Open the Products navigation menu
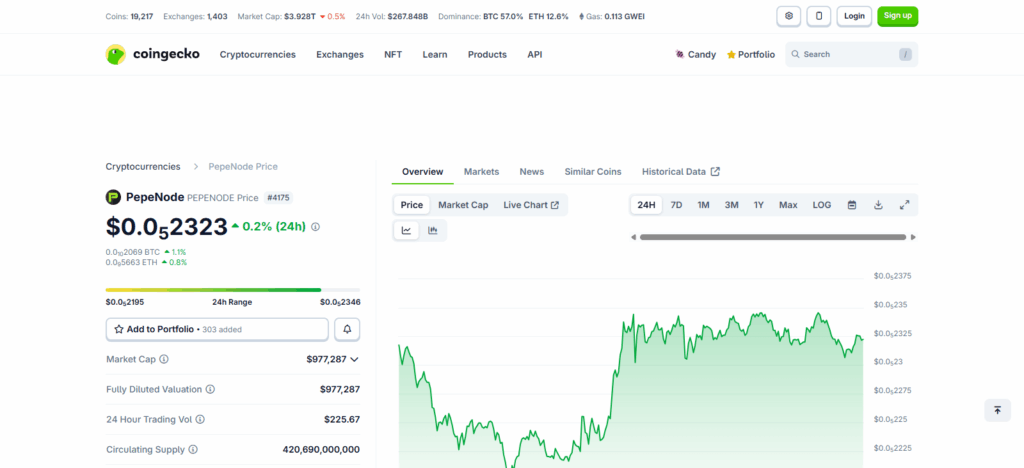Screen dimensions: 1024x468 click(487, 55)
